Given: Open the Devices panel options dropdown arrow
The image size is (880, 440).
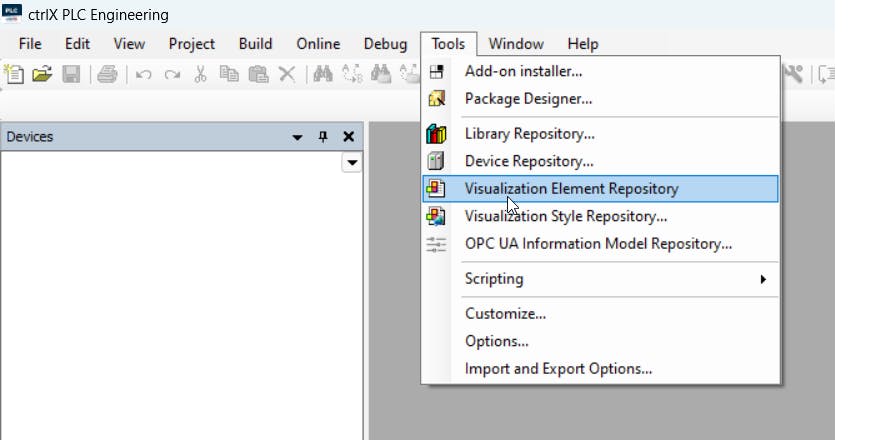Looking at the screenshot, I should 297,137.
